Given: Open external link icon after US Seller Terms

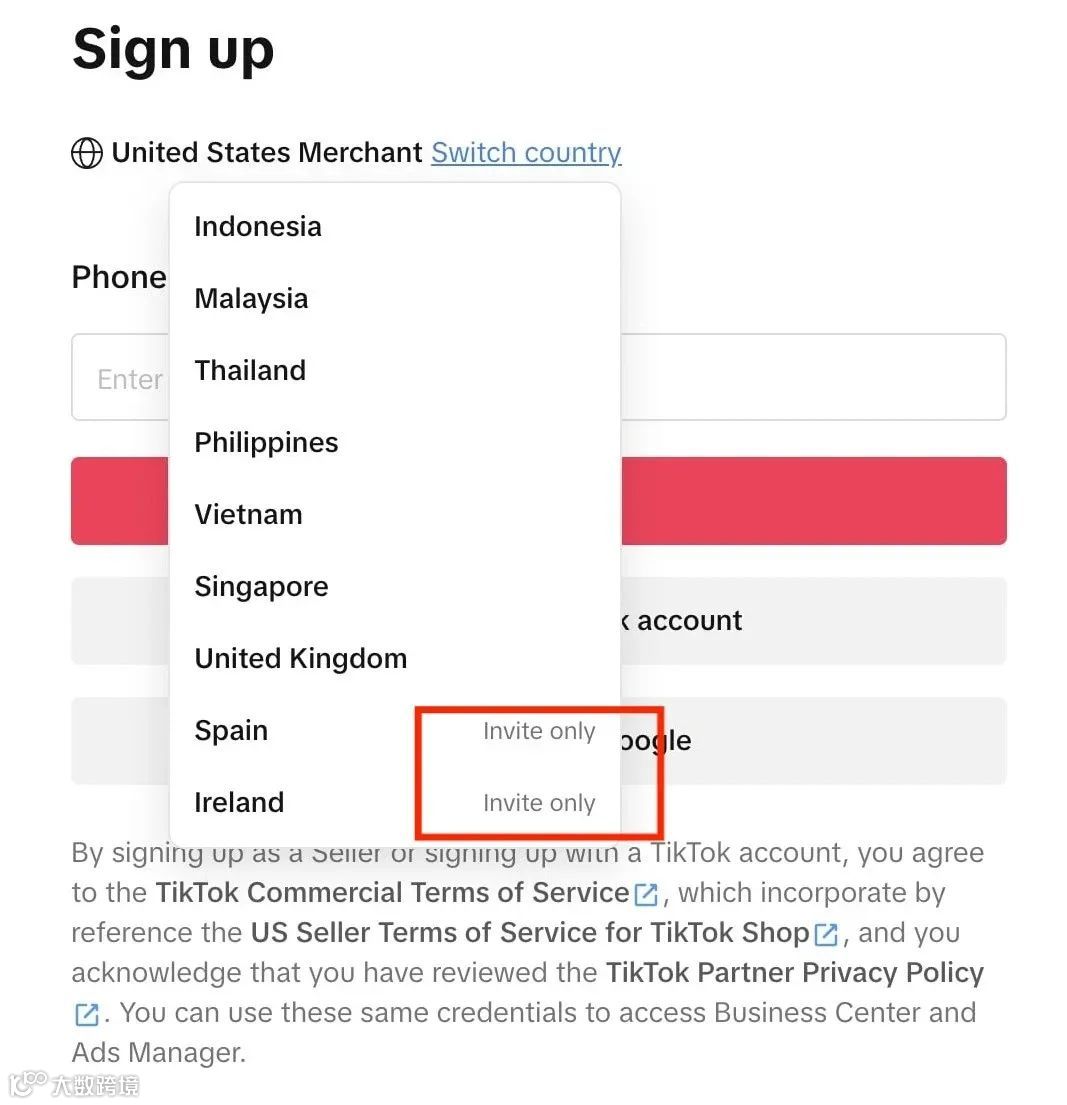Looking at the screenshot, I should click(x=826, y=934).
